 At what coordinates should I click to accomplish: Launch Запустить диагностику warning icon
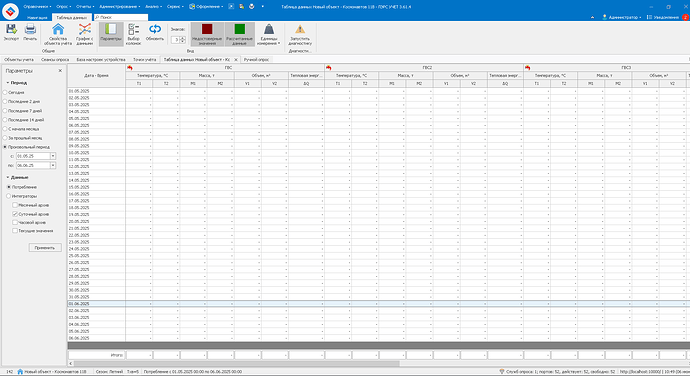click(300, 29)
